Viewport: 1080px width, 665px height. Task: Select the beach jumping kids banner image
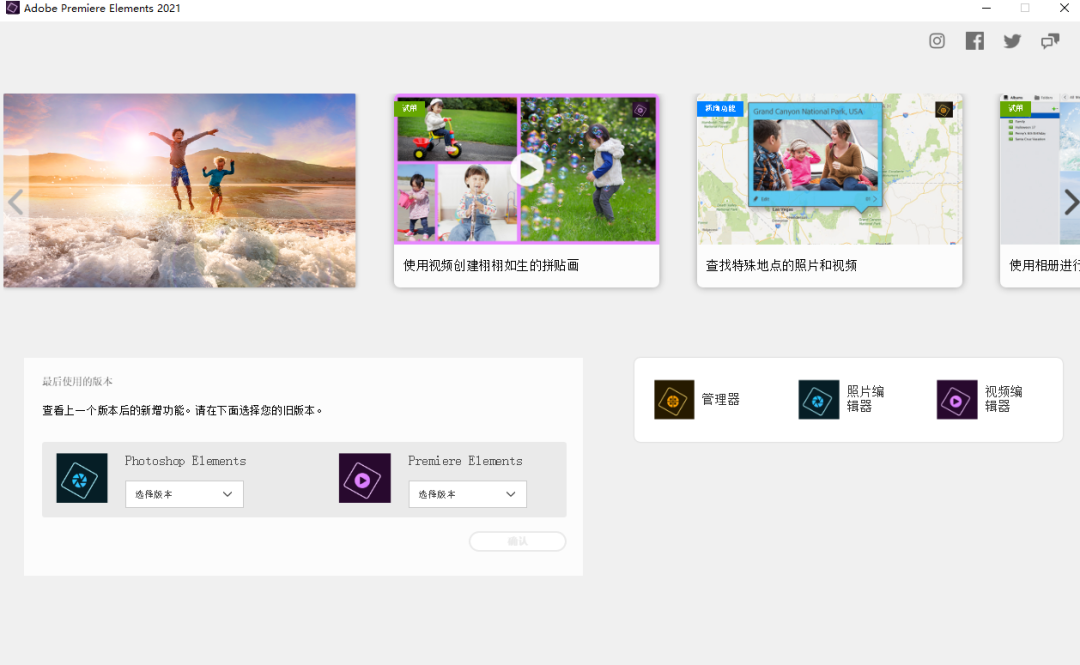click(x=180, y=190)
